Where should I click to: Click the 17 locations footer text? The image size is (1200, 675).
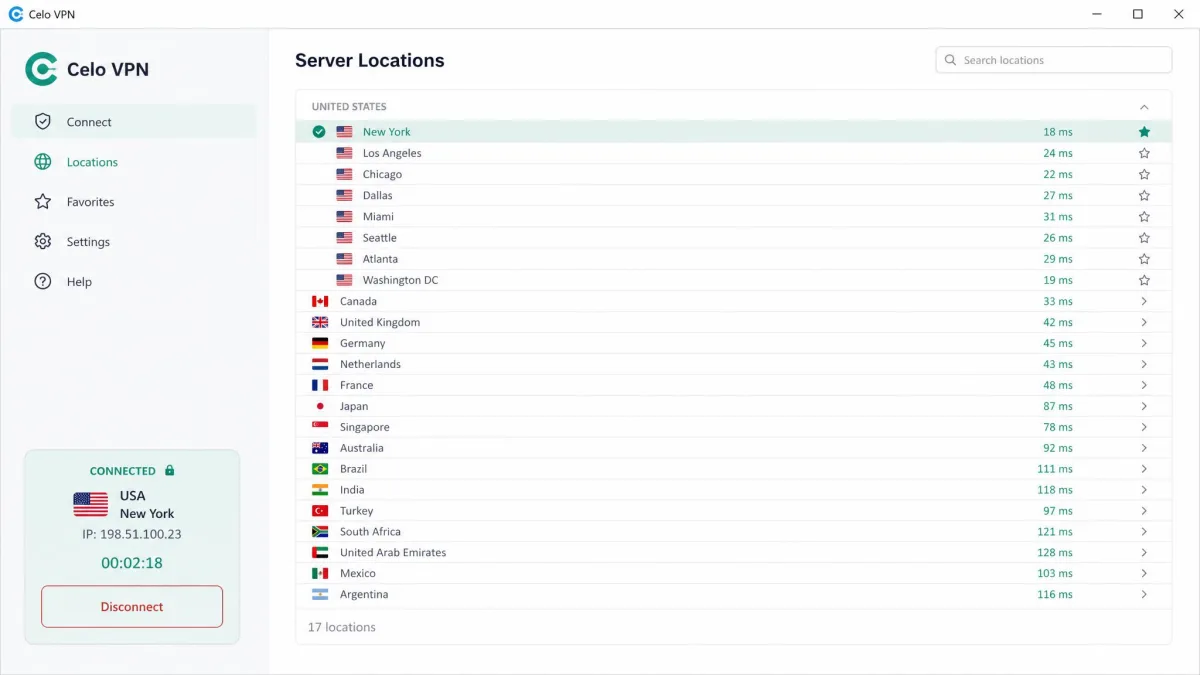click(342, 627)
